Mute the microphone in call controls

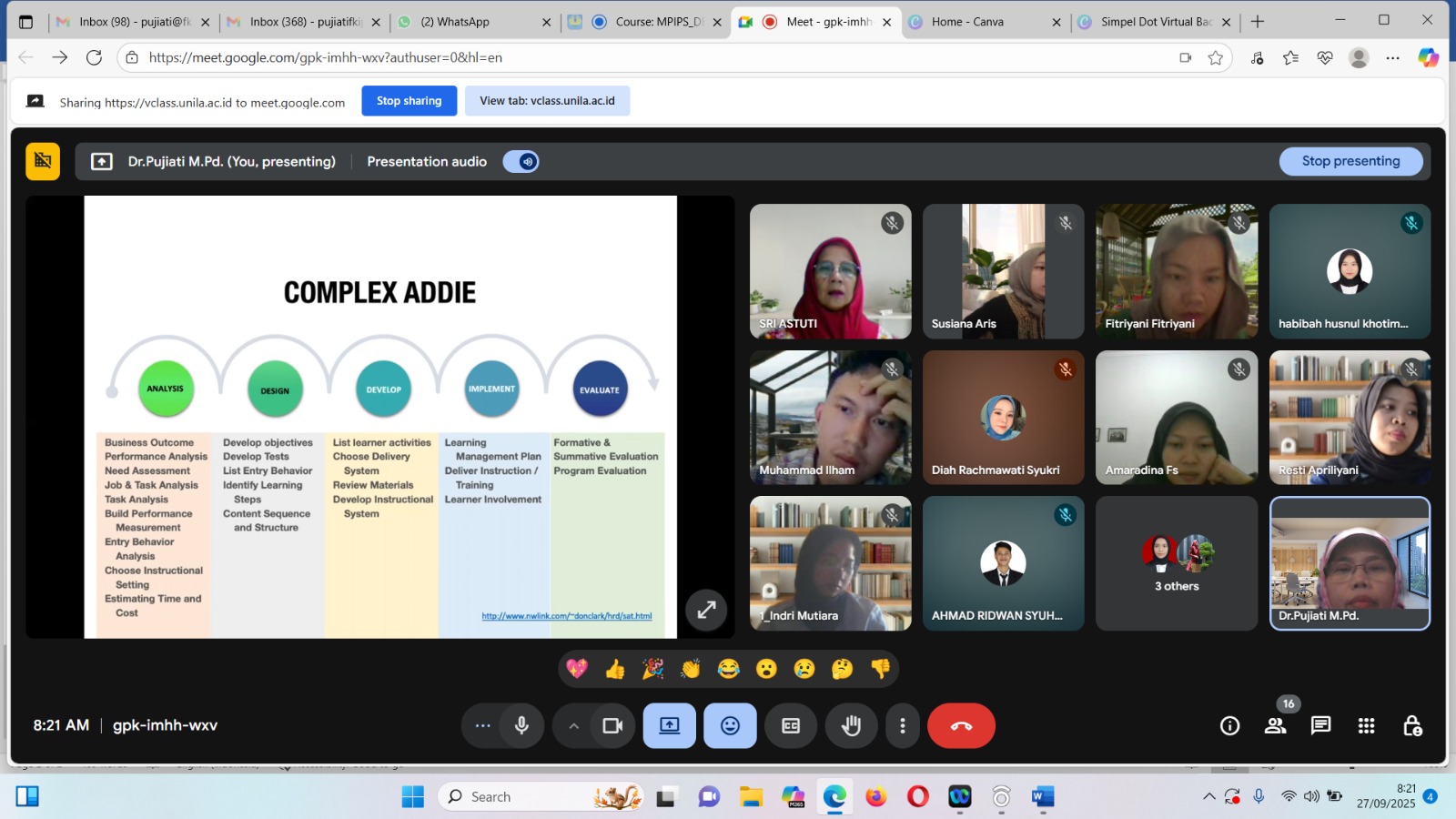521,725
